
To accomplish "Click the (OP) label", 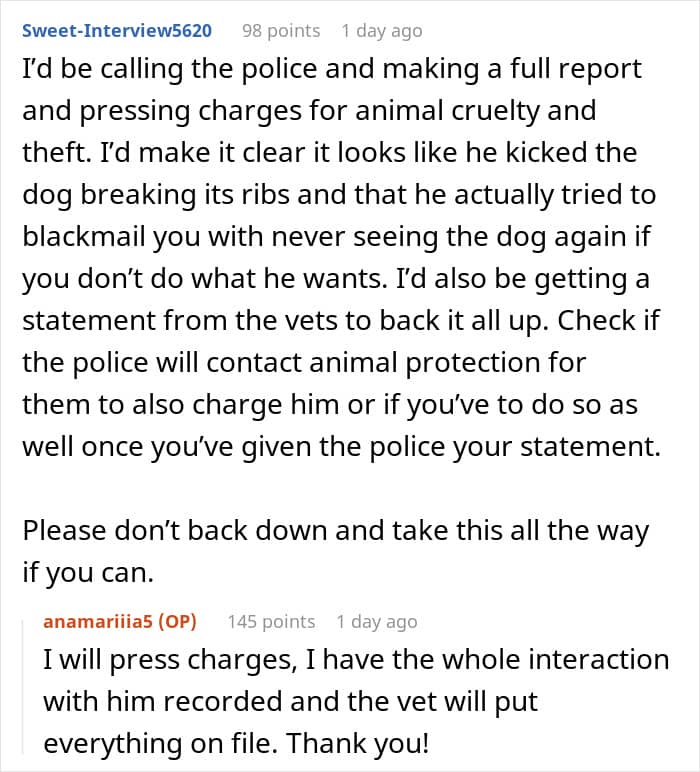I will [176, 621].
